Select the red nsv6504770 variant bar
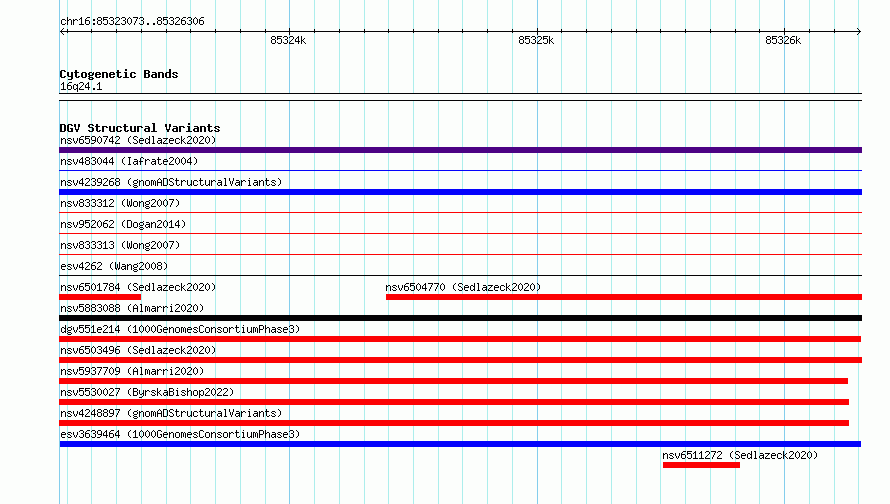 click(x=624, y=297)
